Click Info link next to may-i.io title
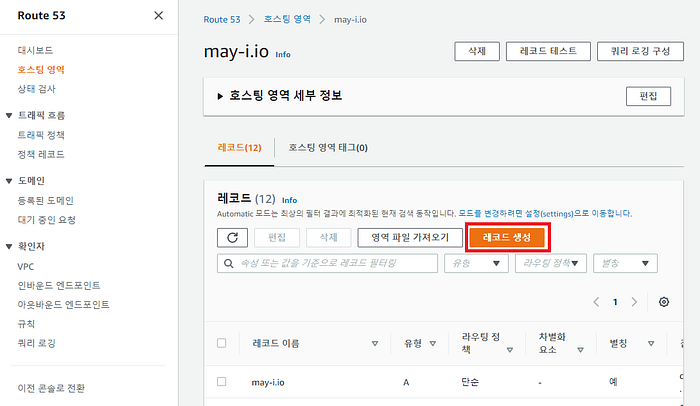Viewport: 700px width, 406px height. click(x=283, y=54)
